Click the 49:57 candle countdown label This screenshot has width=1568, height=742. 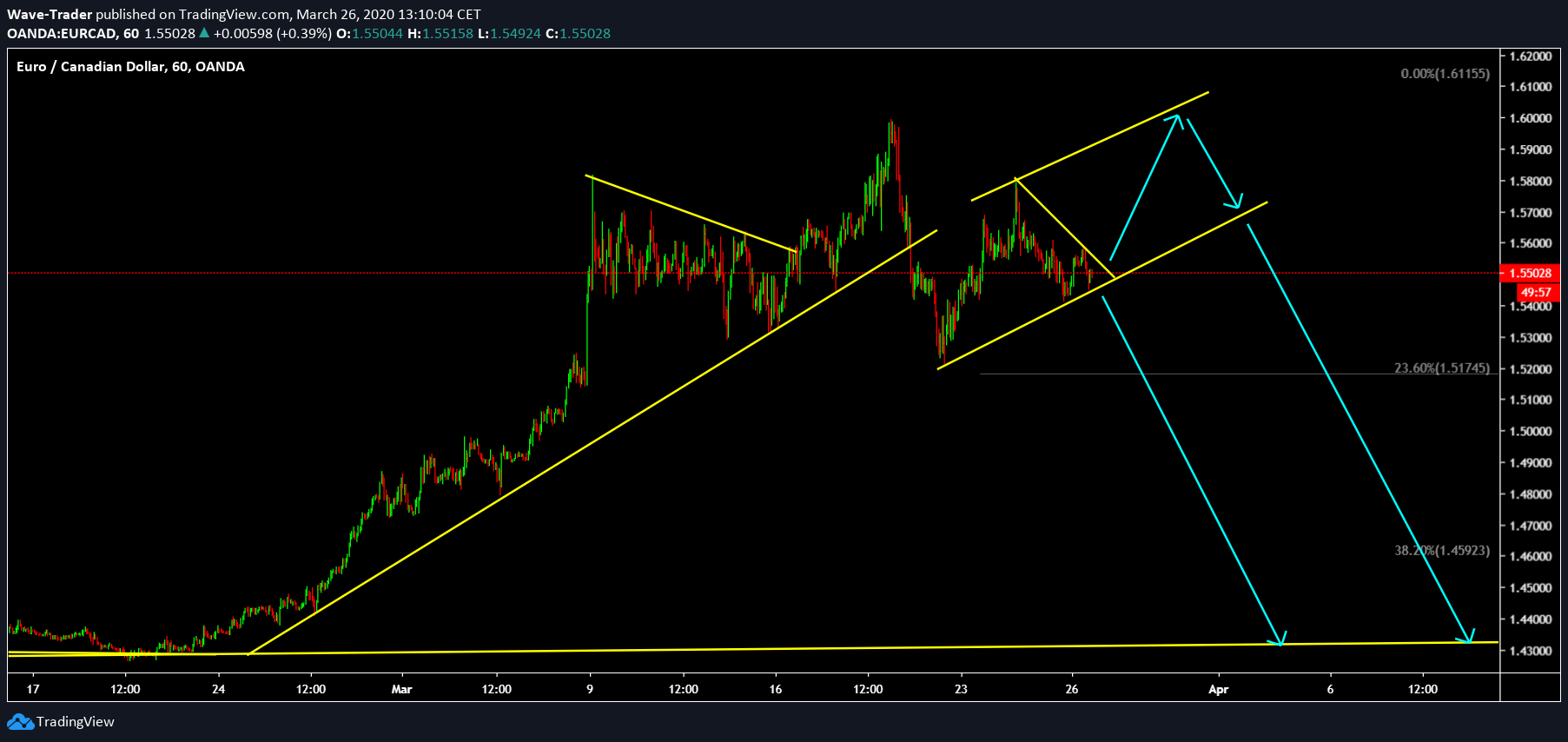1536,292
